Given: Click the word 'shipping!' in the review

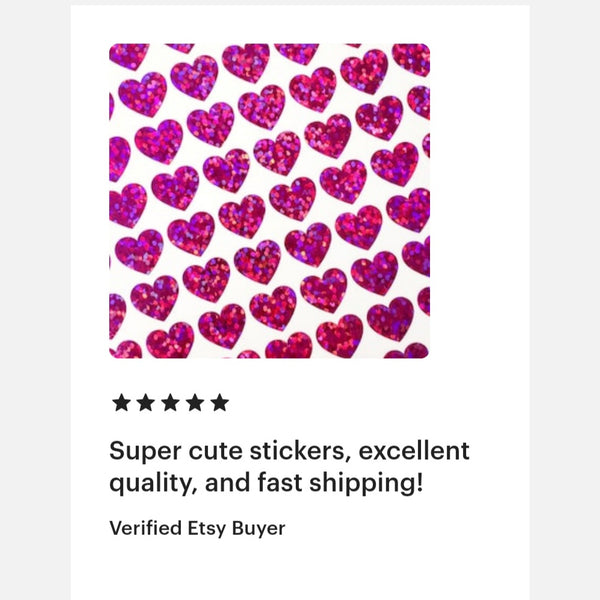Looking at the screenshot, I should point(367,485).
